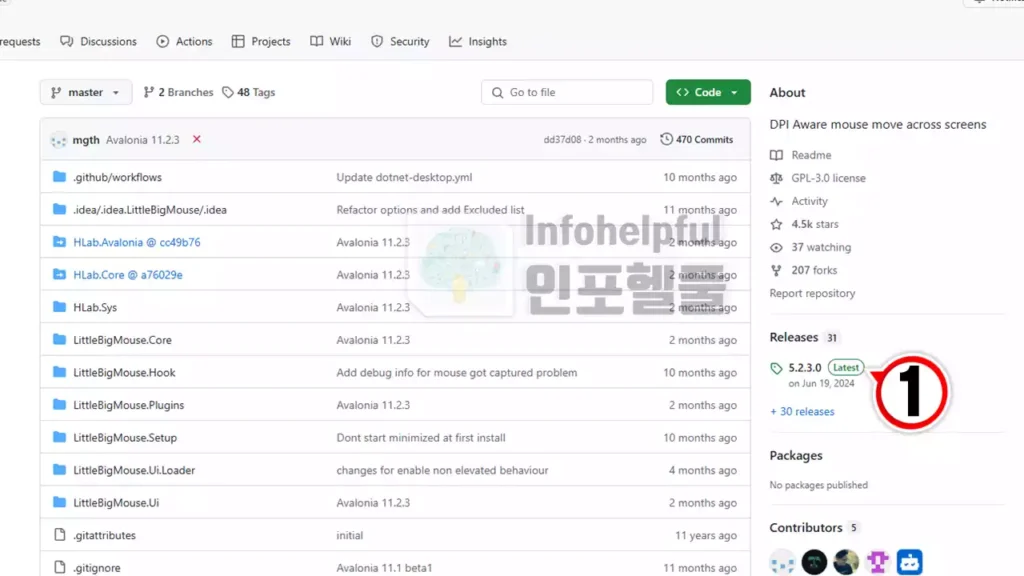Open the Actions tab
Image resolution: width=1024 pixels, height=576 pixels.
(x=184, y=41)
